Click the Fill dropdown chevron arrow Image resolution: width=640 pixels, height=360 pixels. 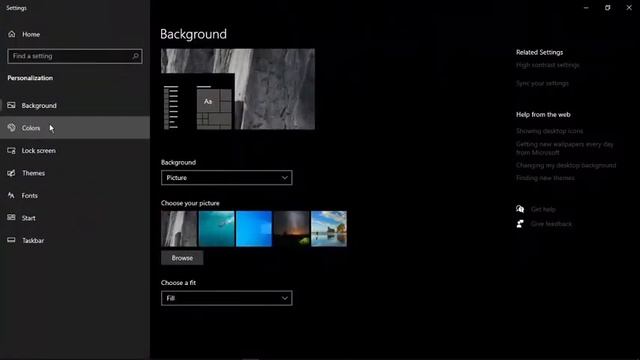pyautogui.click(x=284, y=298)
